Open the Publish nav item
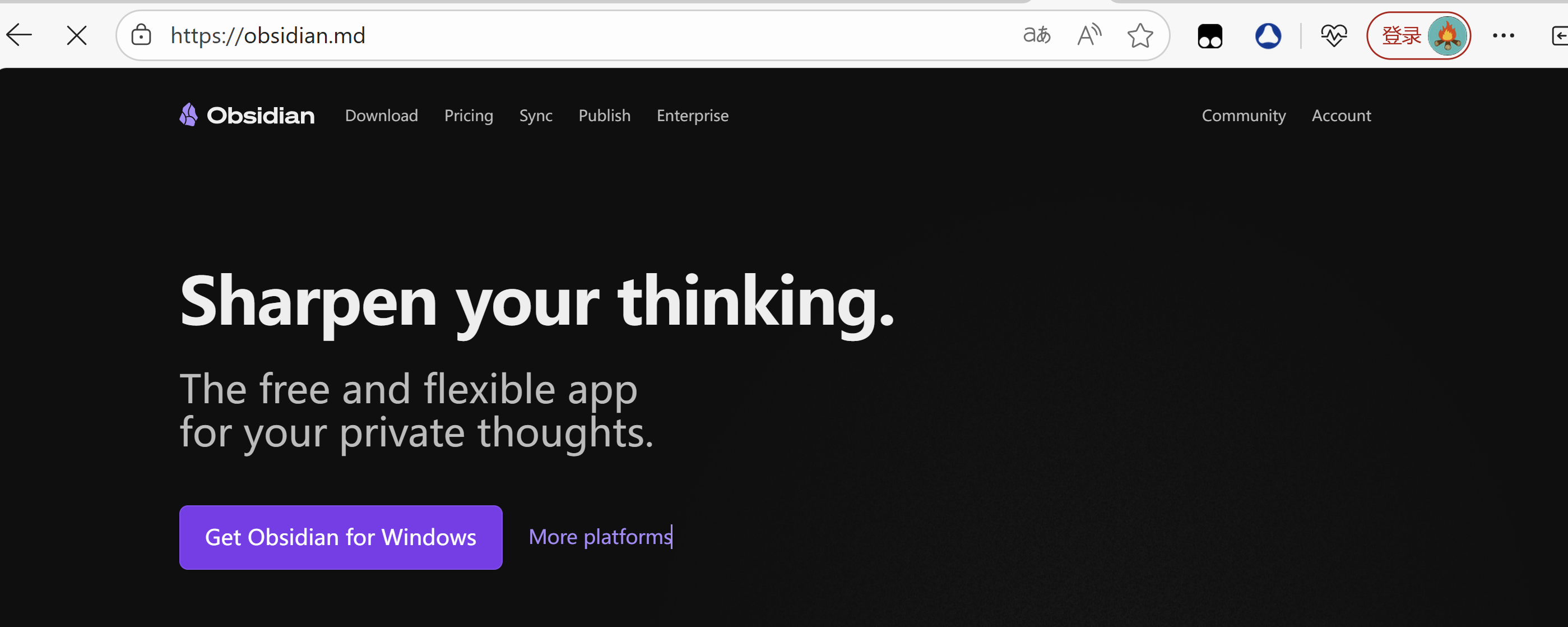This screenshot has width=1568, height=627. [604, 115]
